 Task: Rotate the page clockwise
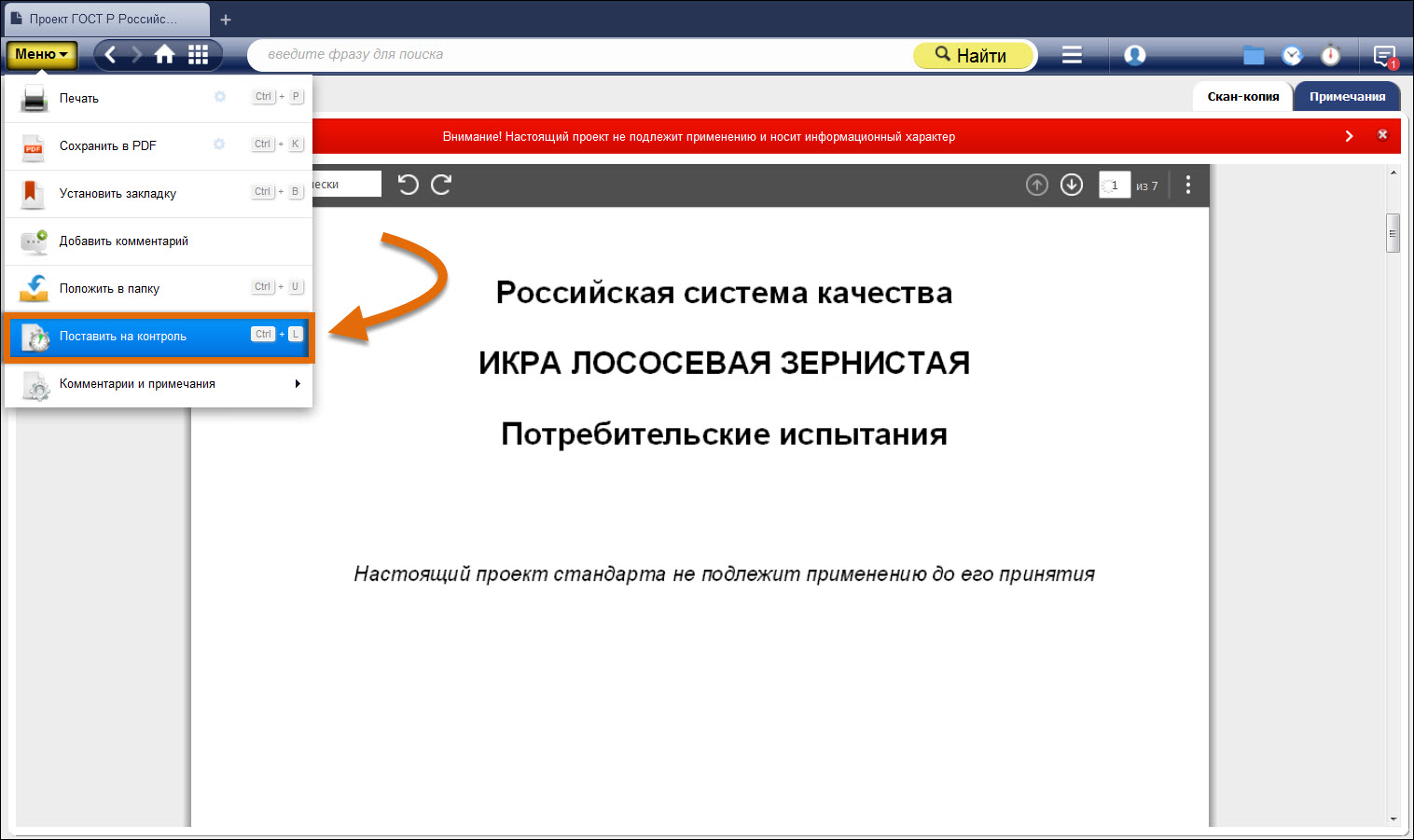pyautogui.click(x=441, y=185)
